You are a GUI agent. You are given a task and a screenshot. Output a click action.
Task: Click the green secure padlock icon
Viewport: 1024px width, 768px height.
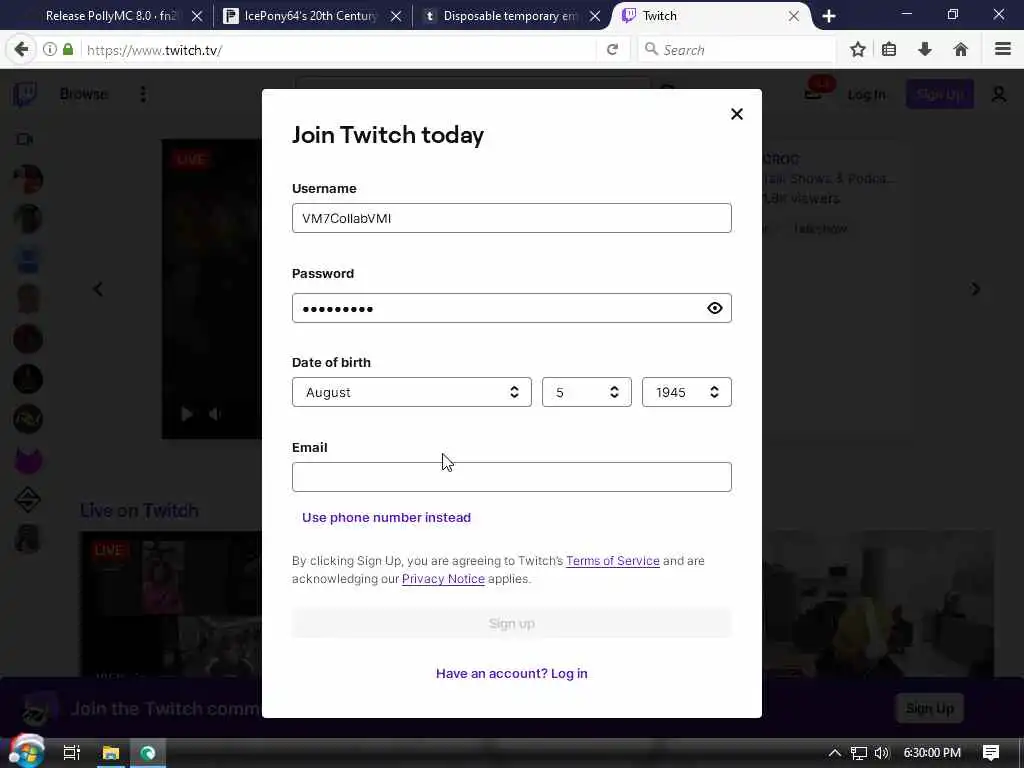coord(68,50)
